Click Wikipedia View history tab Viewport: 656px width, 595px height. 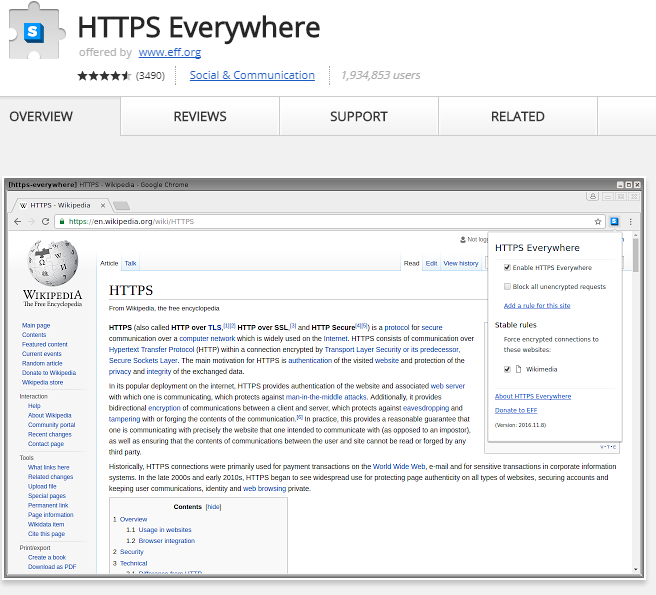click(461, 263)
